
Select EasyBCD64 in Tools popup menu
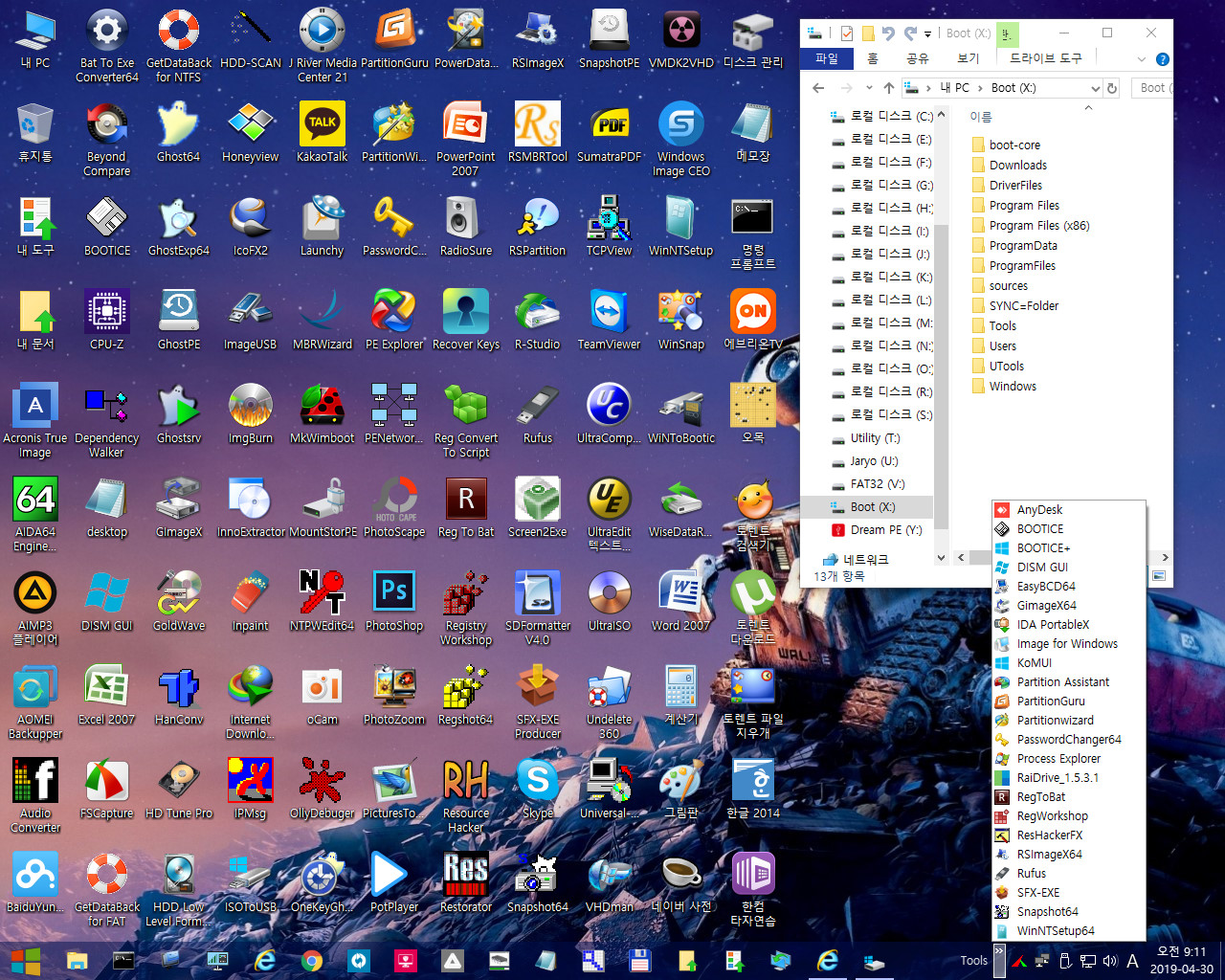coord(1070,586)
